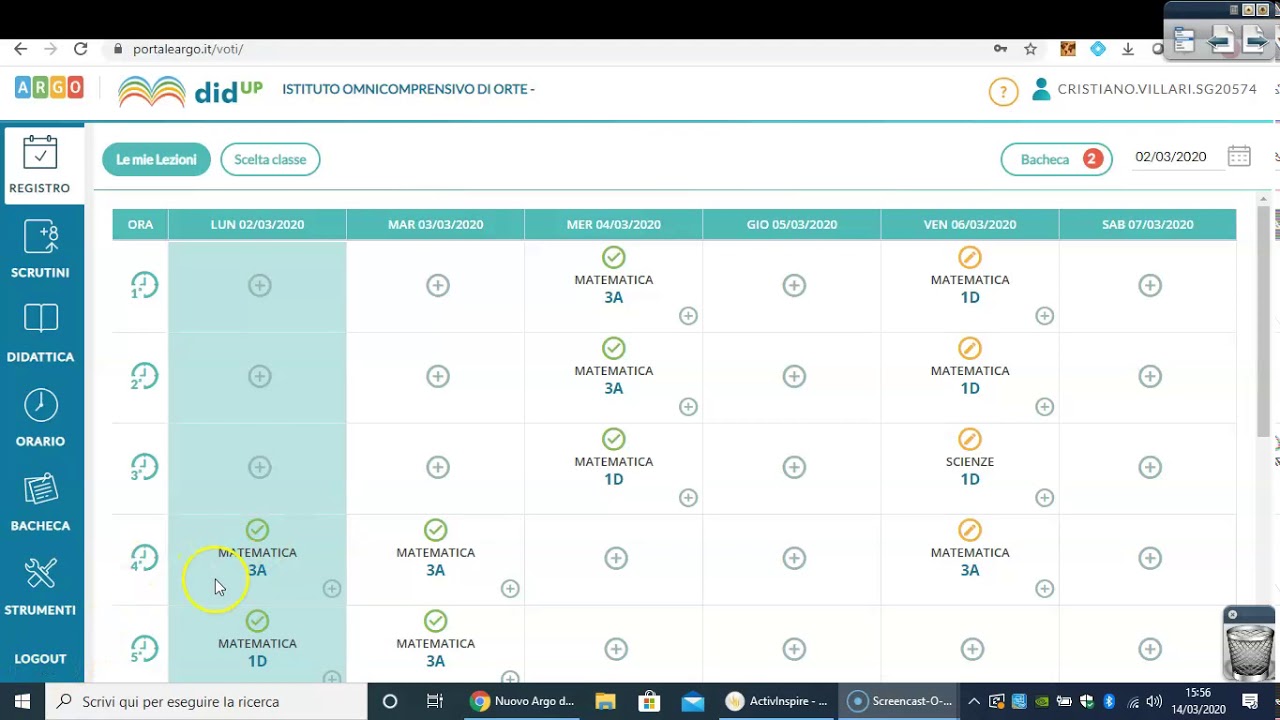The height and width of the screenshot is (720, 1280).
Task: Open Task View in the taskbar
Action: [434, 701]
